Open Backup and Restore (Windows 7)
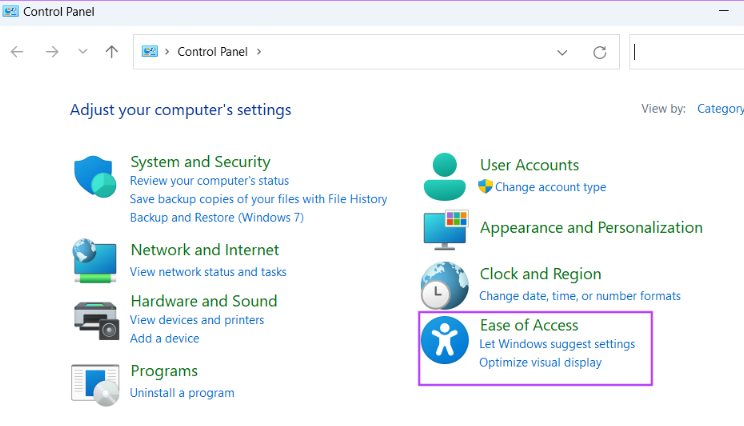 pos(217,217)
